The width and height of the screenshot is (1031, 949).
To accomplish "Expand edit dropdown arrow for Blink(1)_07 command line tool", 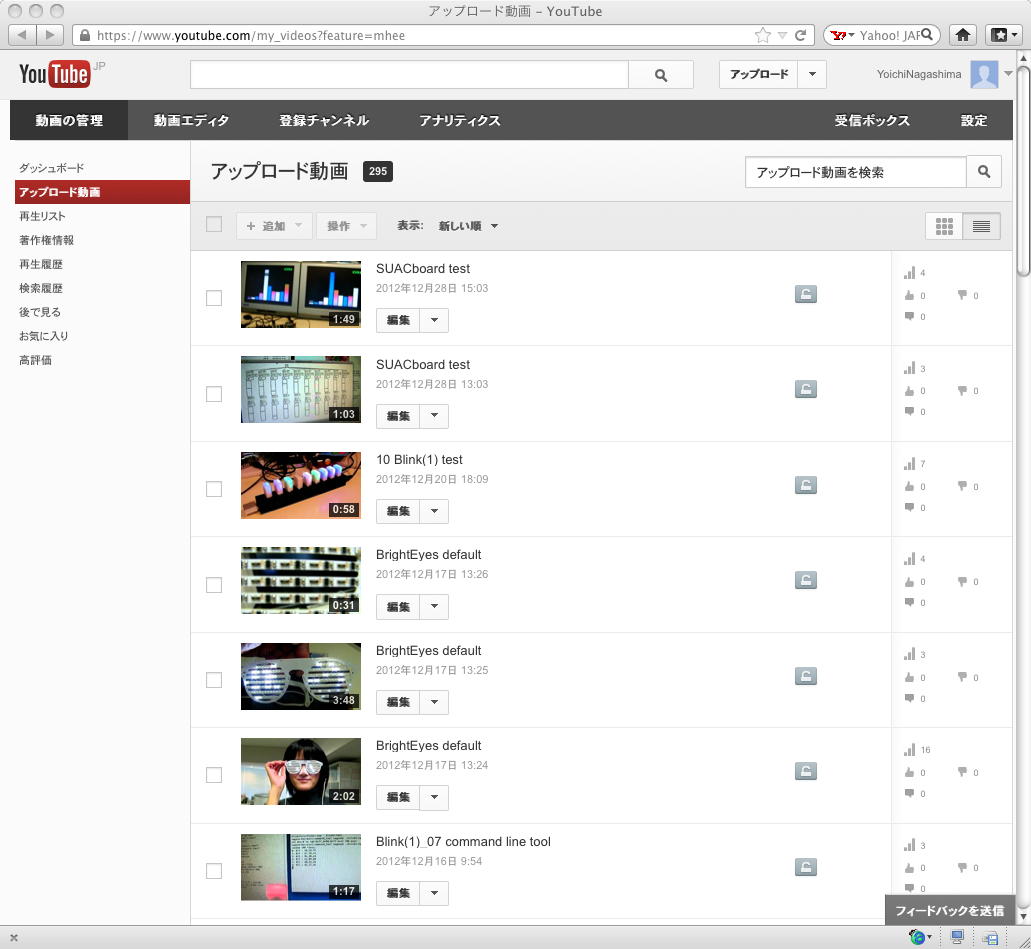I will (434, 893).
